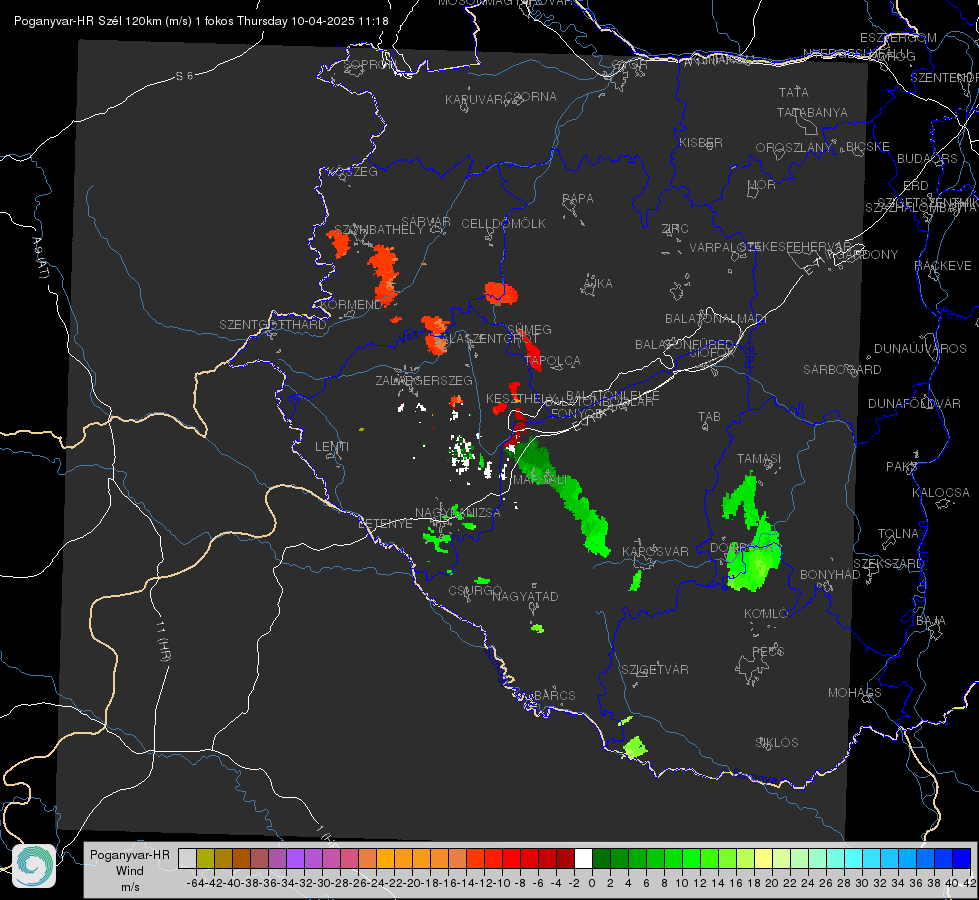Viewport: 979px width, 900px height.
Task: Click the LETENYE town label
Action: (x=385, y=524)
